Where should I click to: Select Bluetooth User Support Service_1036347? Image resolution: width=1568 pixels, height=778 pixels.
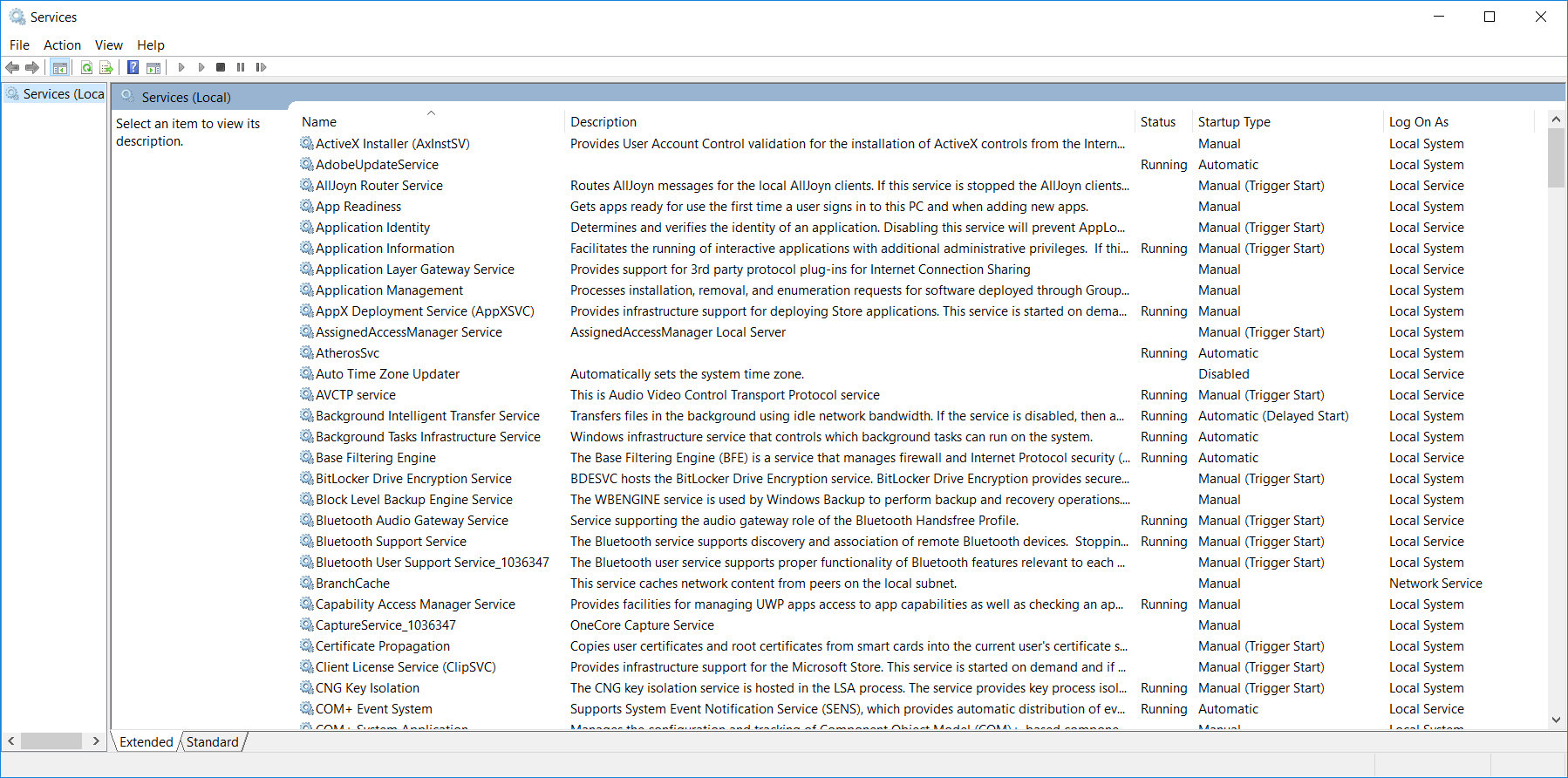pos(433,563)
